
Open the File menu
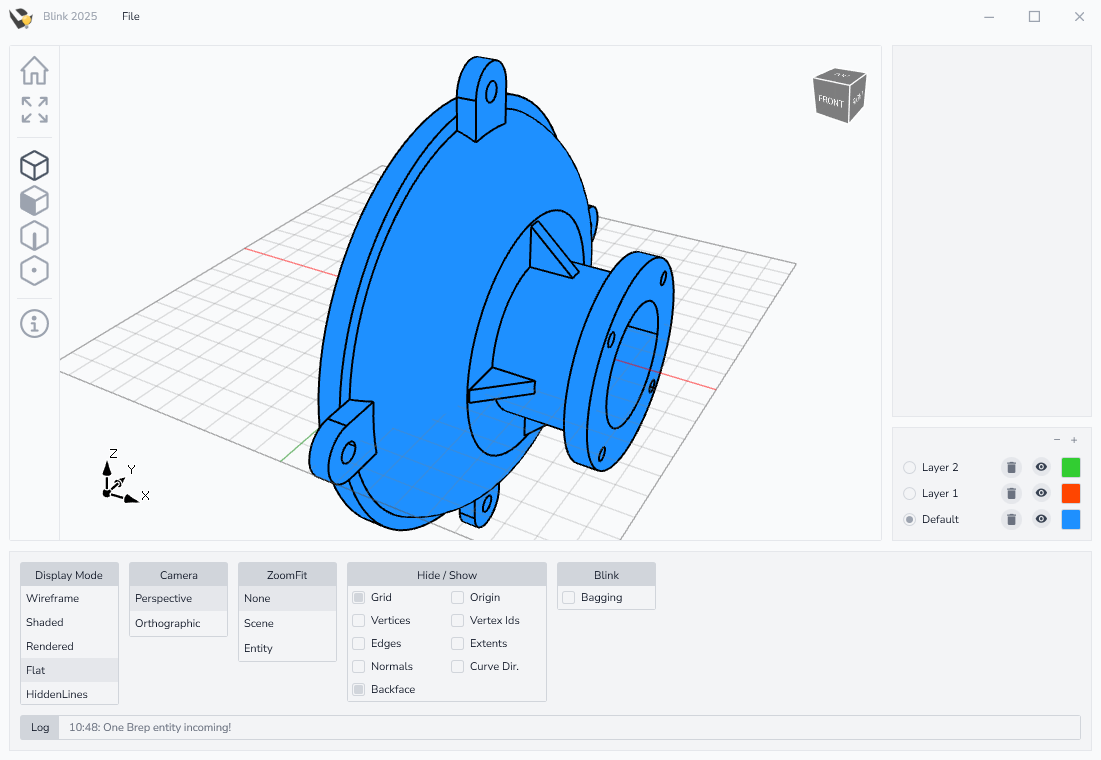131,16
